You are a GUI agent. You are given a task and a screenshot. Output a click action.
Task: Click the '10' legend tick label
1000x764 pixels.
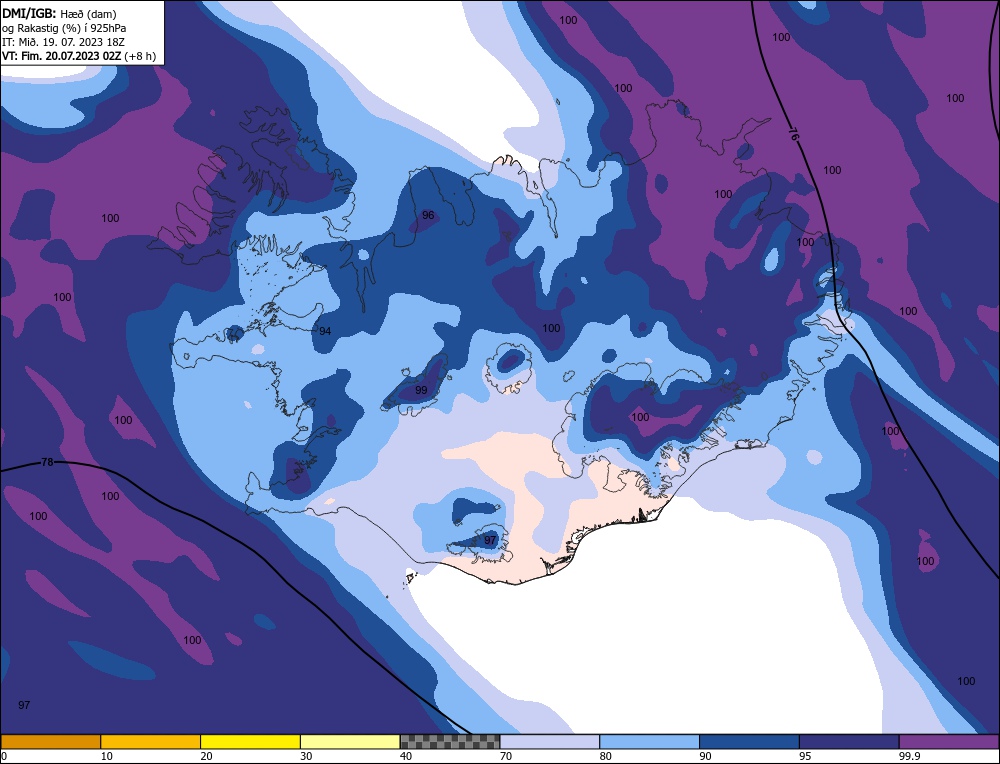(107, 756)
